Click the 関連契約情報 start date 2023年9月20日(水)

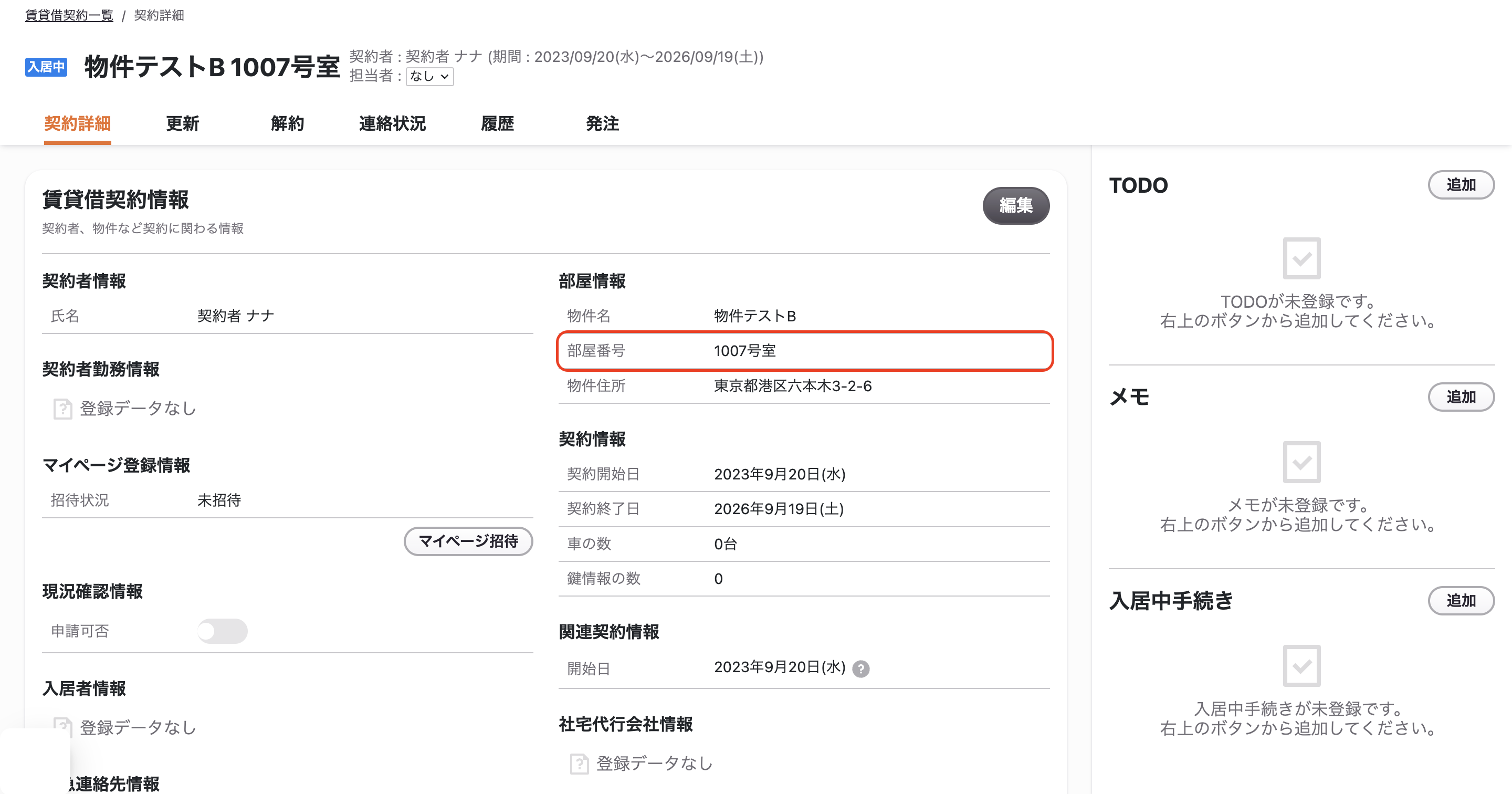pos(780,667)
